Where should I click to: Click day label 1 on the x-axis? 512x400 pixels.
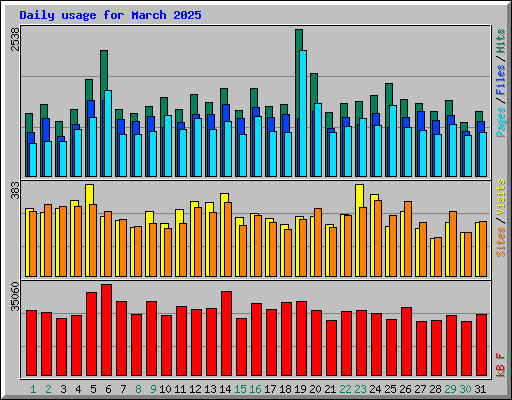(33, 389)
